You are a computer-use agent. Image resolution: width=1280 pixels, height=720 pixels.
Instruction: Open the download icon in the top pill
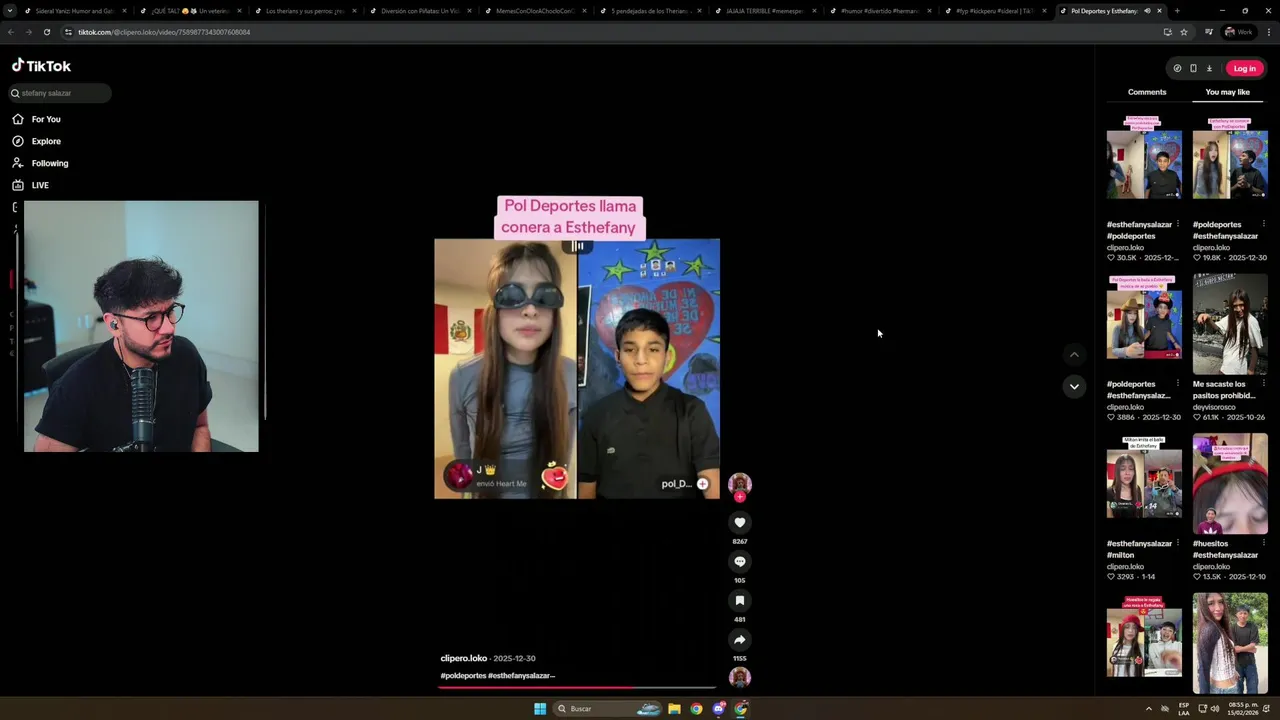(x=1209, y=68)
